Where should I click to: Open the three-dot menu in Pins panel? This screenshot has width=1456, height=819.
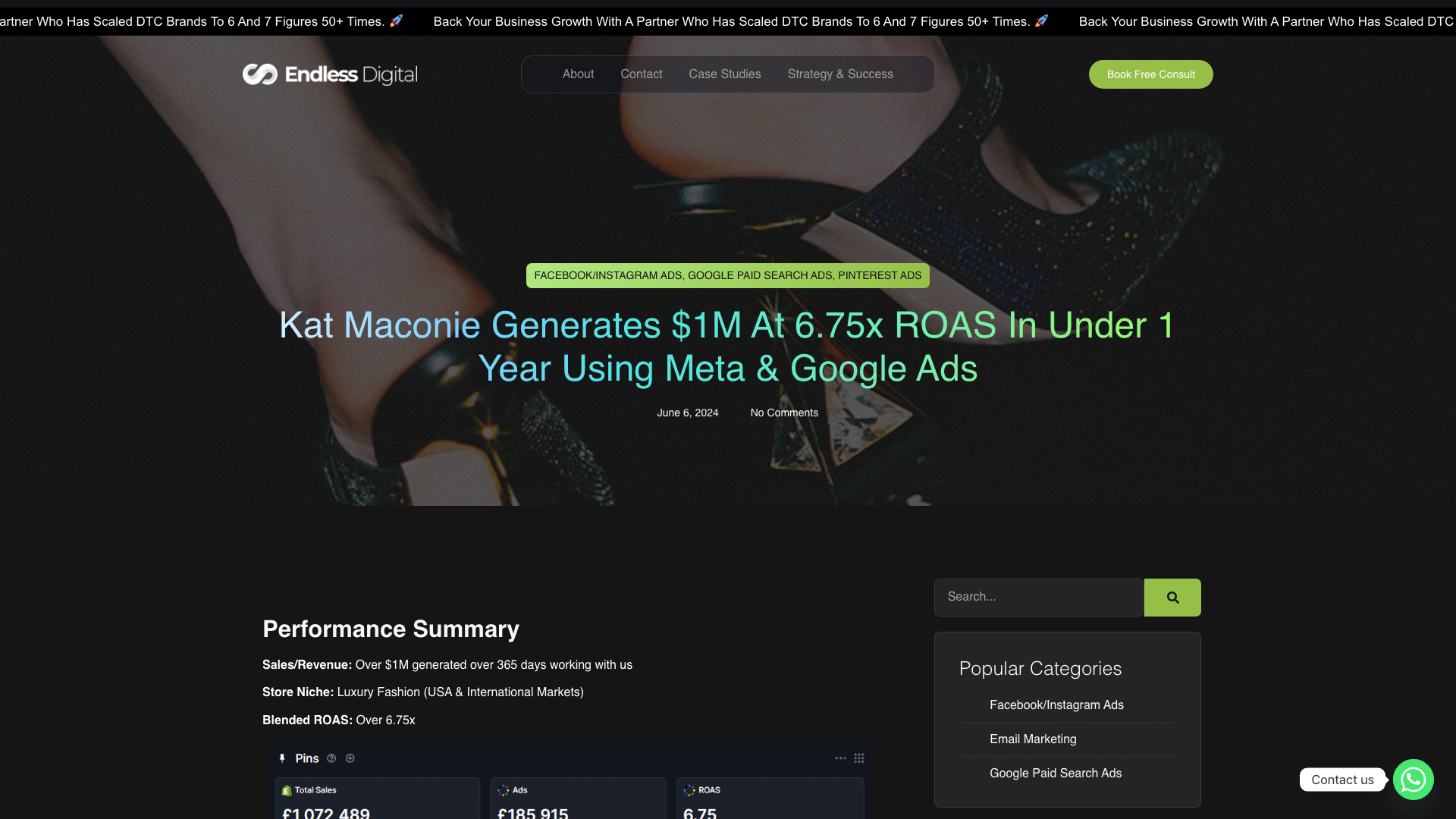[x=840, y=758]
